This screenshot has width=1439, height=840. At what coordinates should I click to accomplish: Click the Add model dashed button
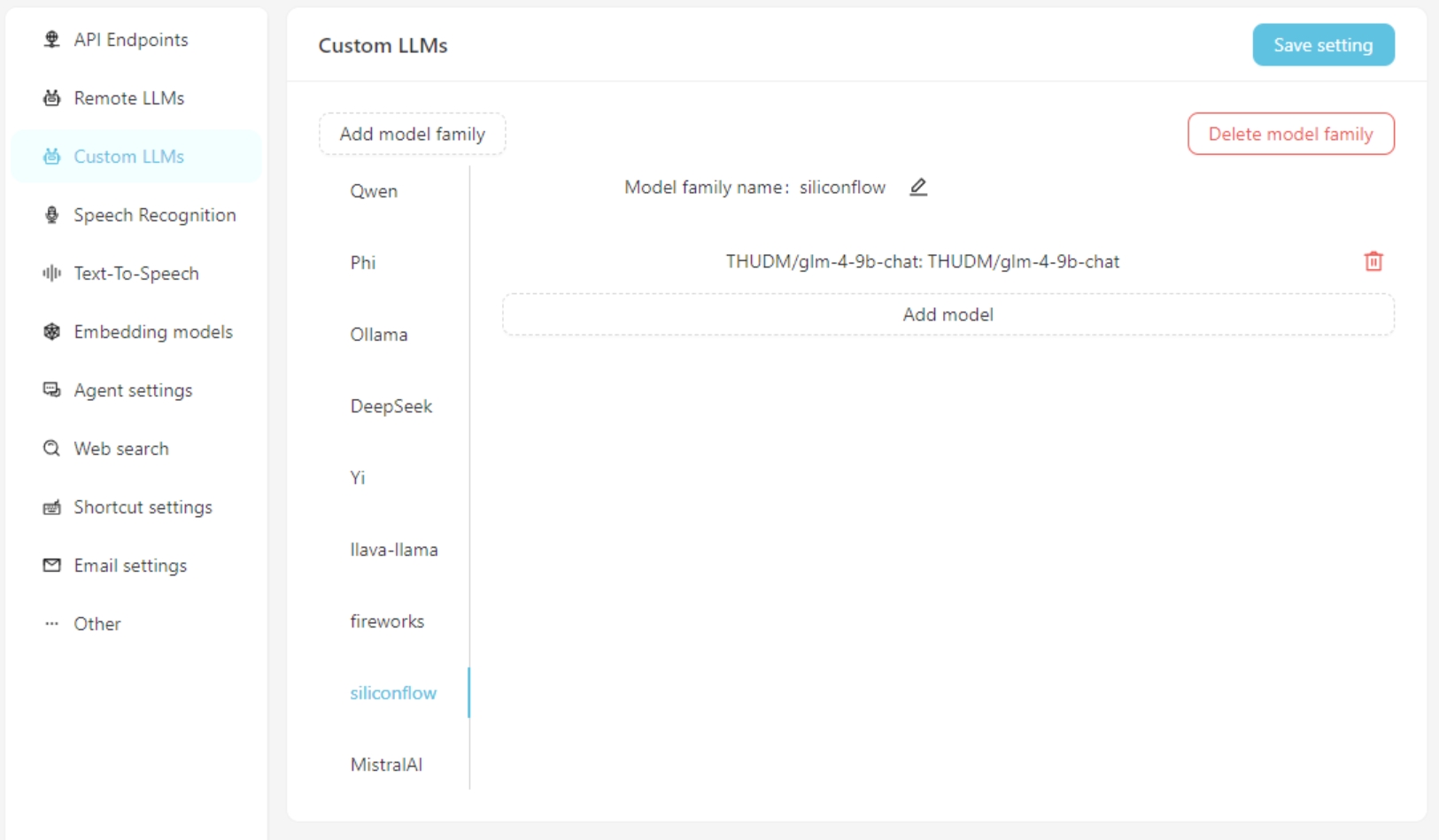tap(948, 314)
